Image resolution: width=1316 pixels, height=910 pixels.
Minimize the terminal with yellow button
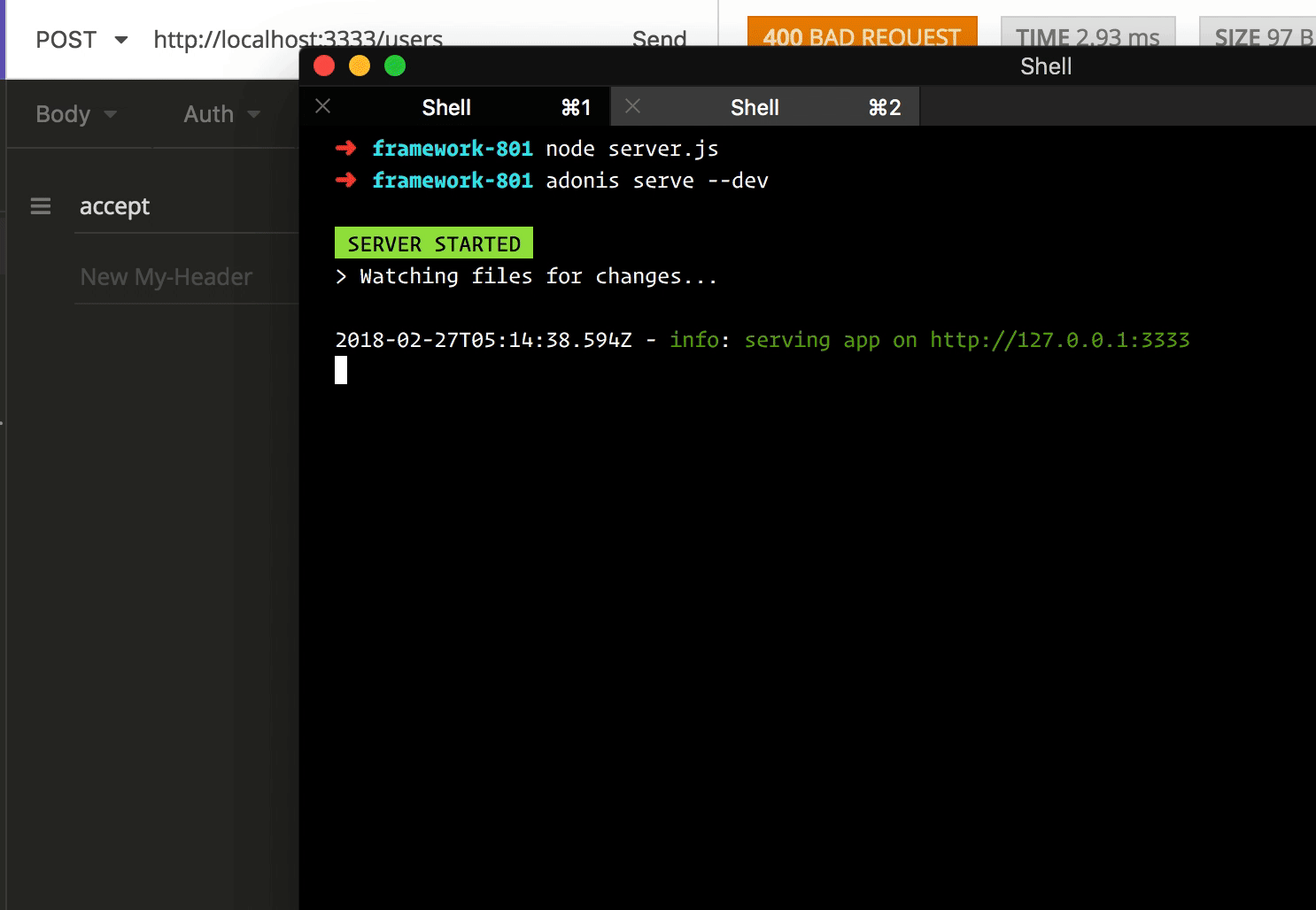(360, 66)
